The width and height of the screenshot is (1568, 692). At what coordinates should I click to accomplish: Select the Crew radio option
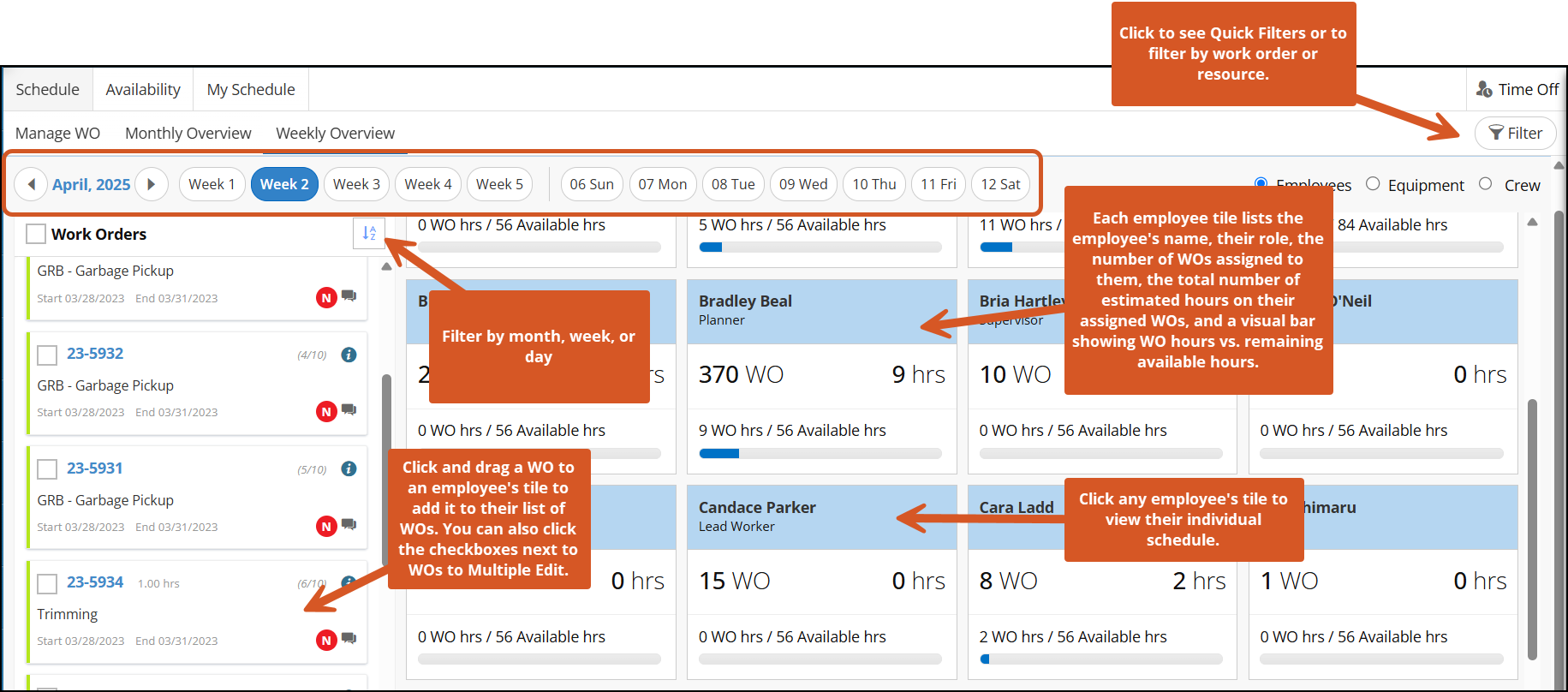tap(1486, 184)
